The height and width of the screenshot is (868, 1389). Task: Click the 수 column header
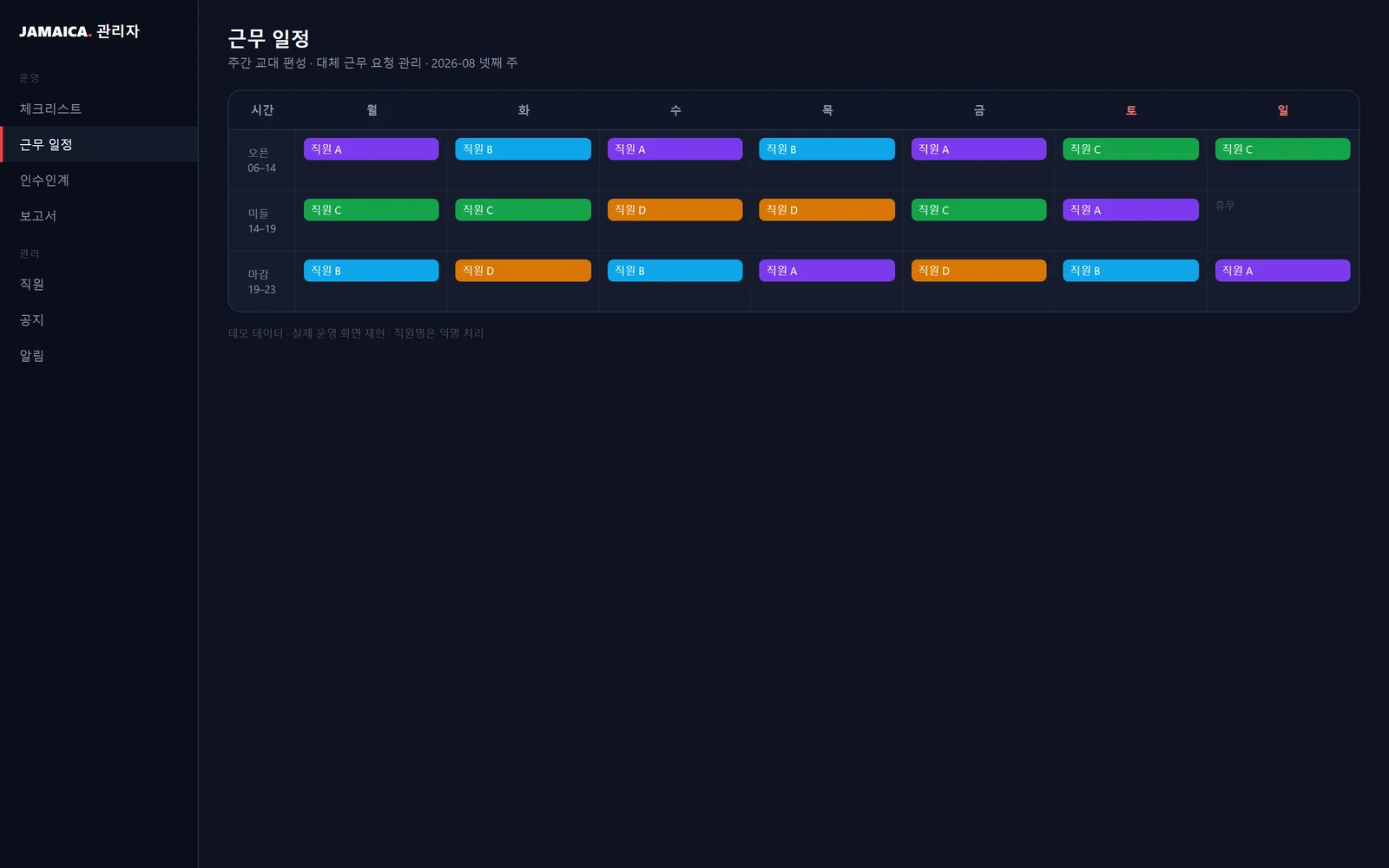point(675,110)
